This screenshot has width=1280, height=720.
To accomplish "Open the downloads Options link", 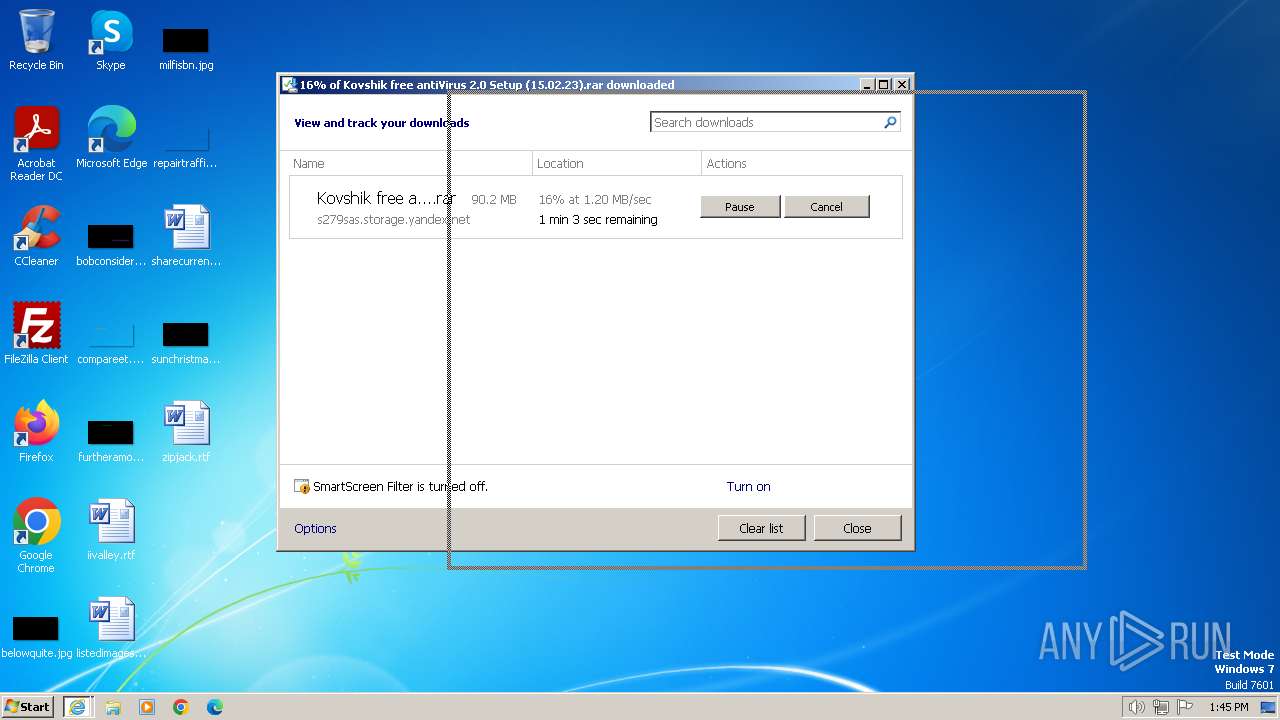I will [315, 529].
